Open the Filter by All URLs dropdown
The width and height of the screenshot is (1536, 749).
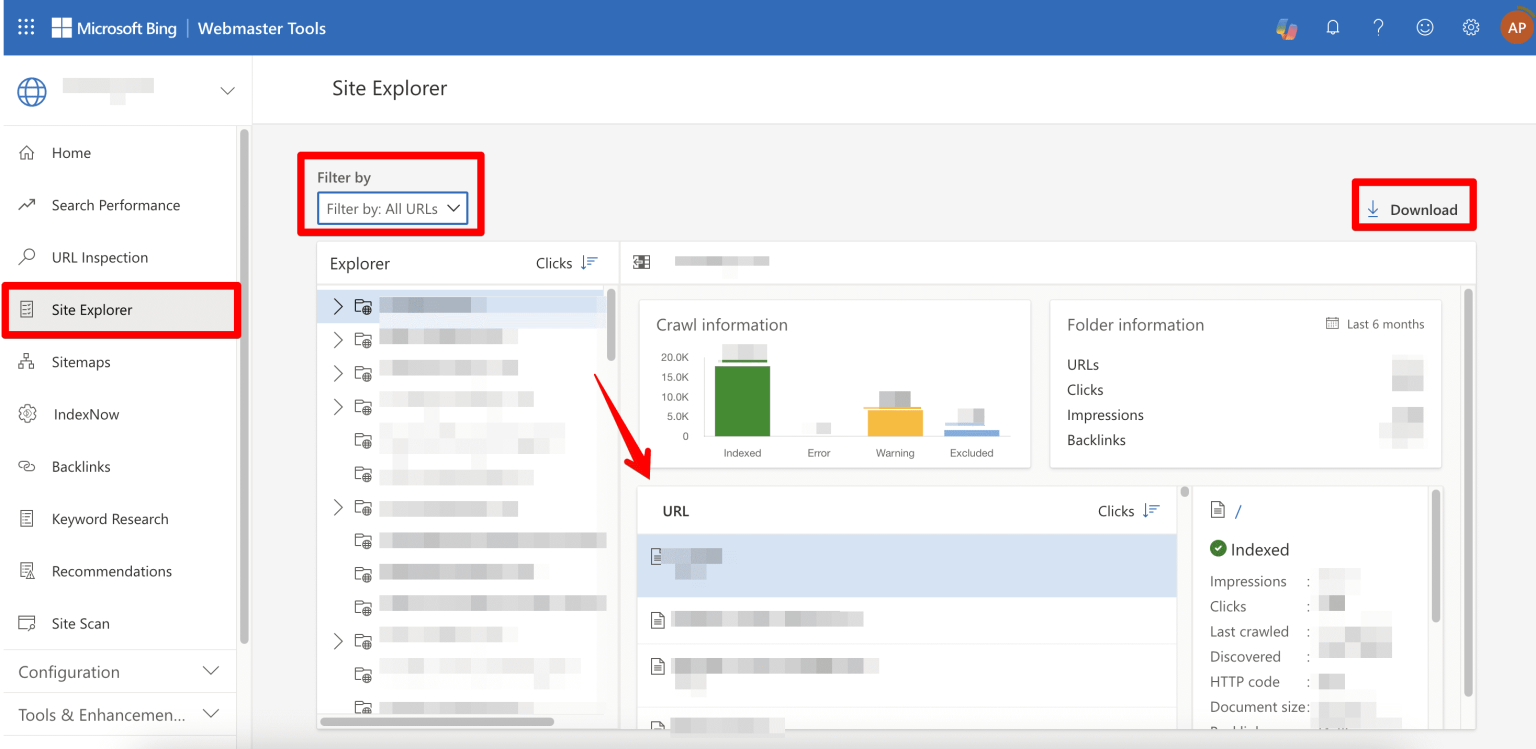click(x=392, y=209)
